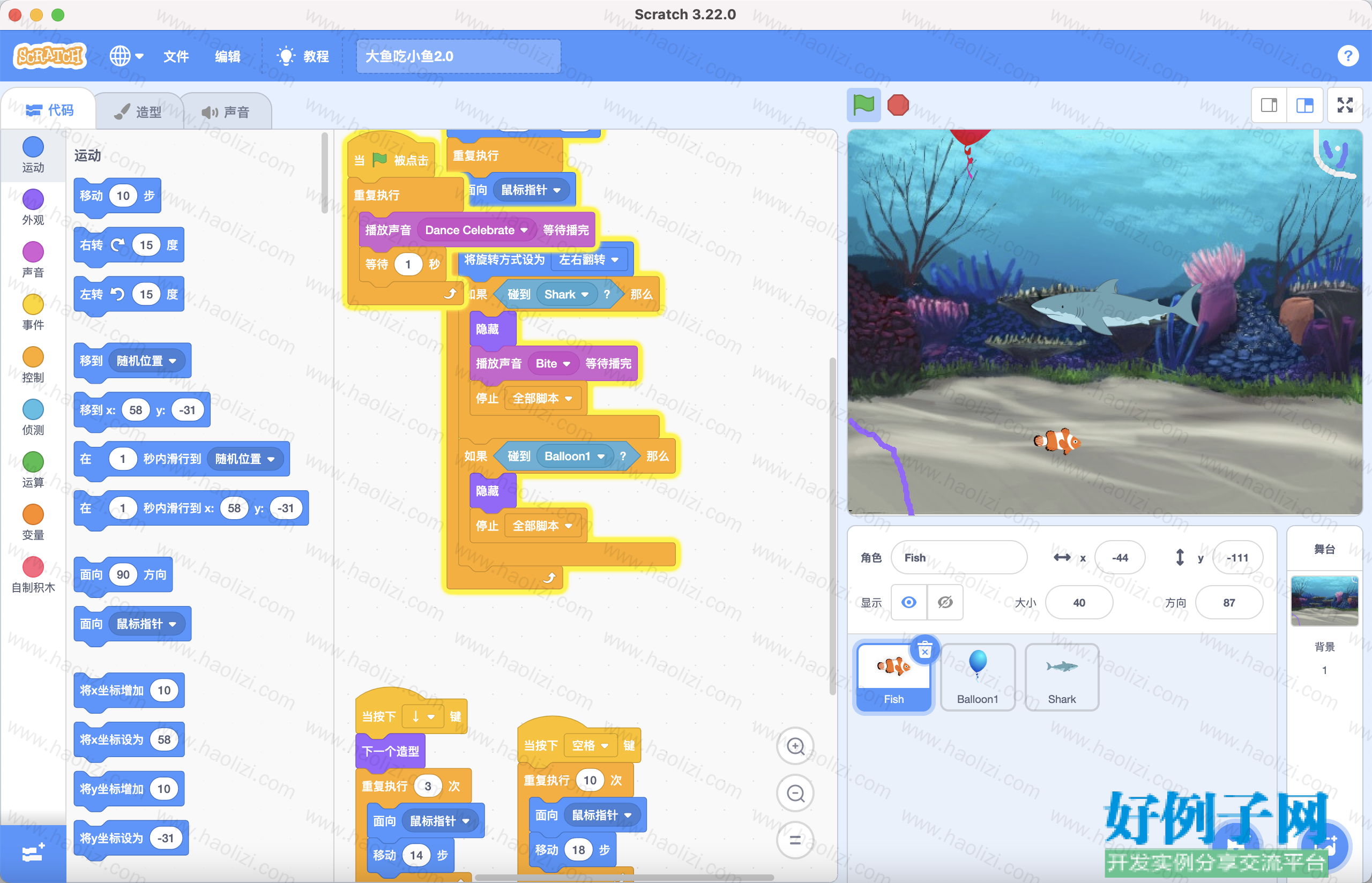
Task: Switch to large stage layout
Action: click(1305, 105)
